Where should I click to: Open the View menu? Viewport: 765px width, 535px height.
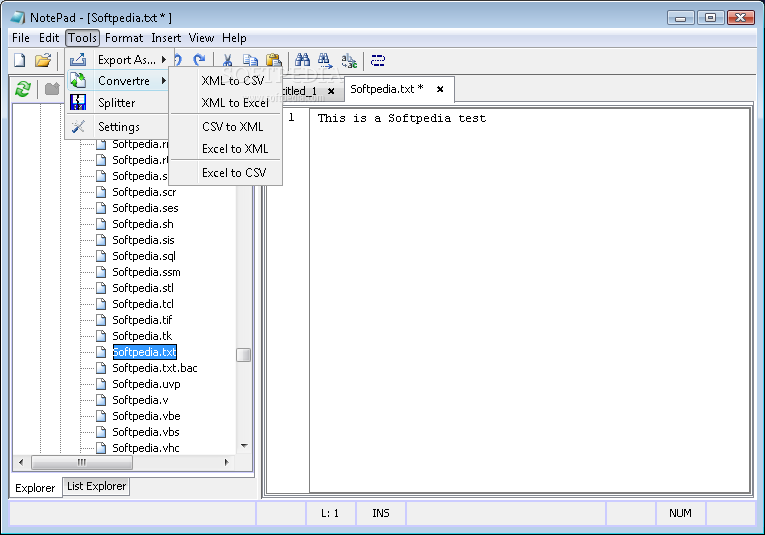(x=201, y=38)
